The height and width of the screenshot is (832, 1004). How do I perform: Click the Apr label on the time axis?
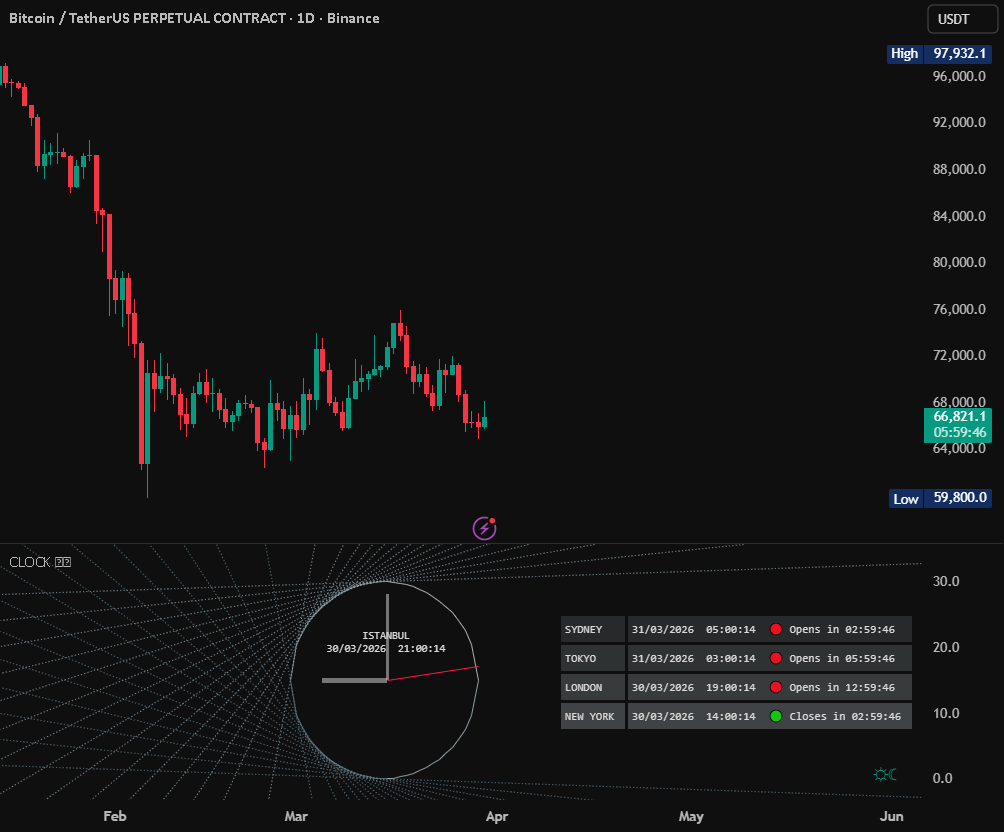497,817
